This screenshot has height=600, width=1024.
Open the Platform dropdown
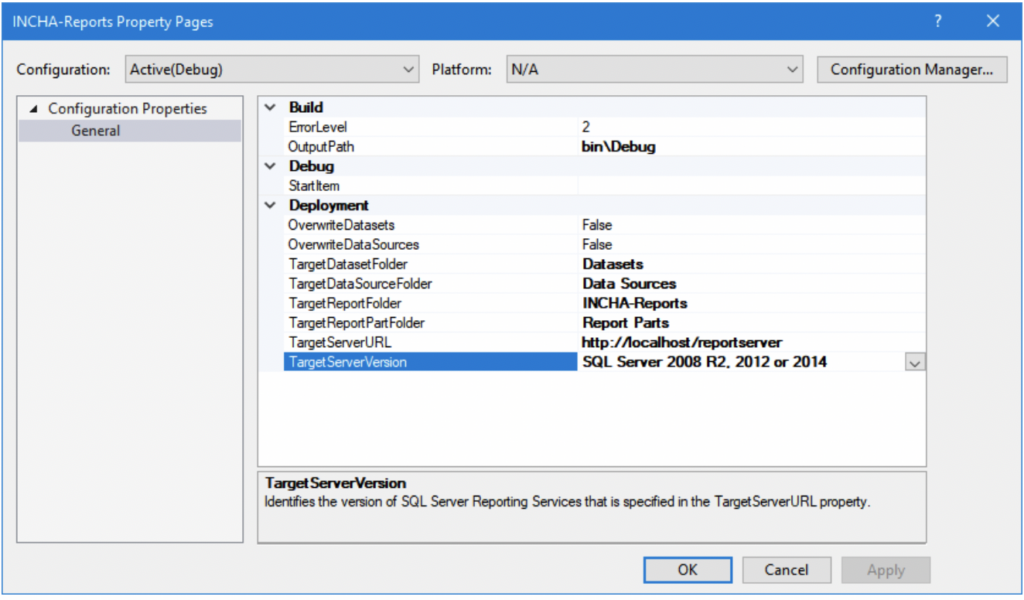tap(793, 69)
